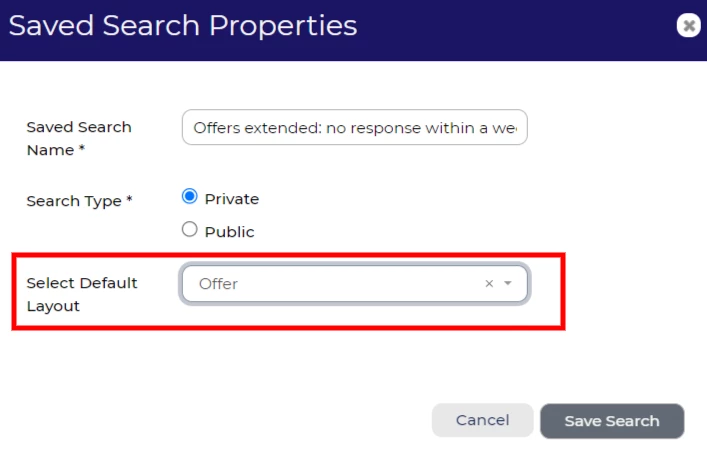Click the Saved Search Name text field

coord(354,128)
